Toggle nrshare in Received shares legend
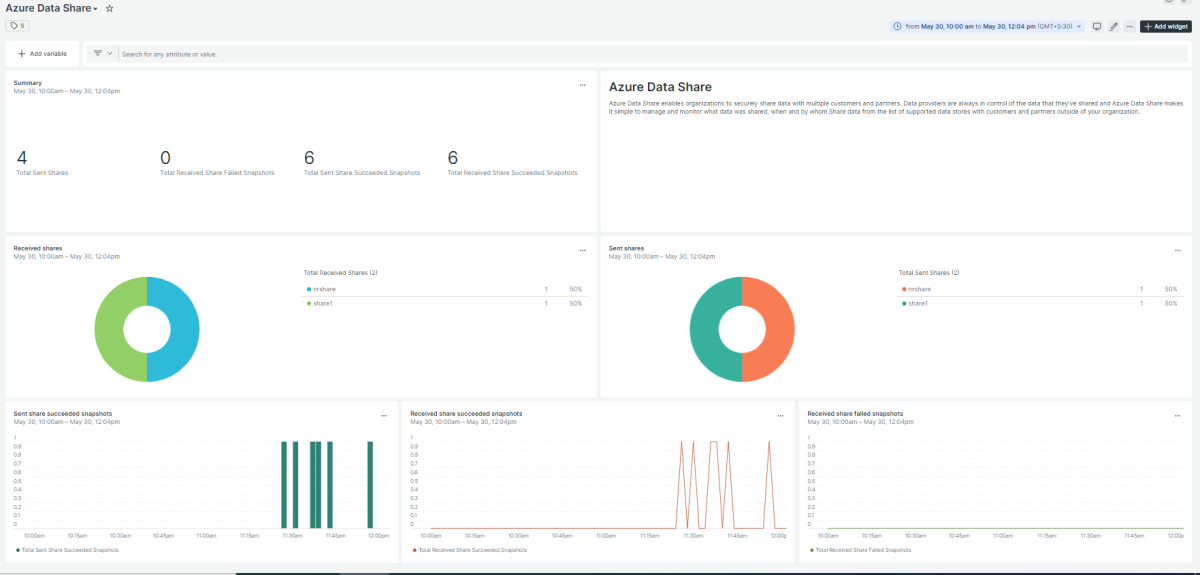Screen dimensions: 1200x575 coord(321,289)
